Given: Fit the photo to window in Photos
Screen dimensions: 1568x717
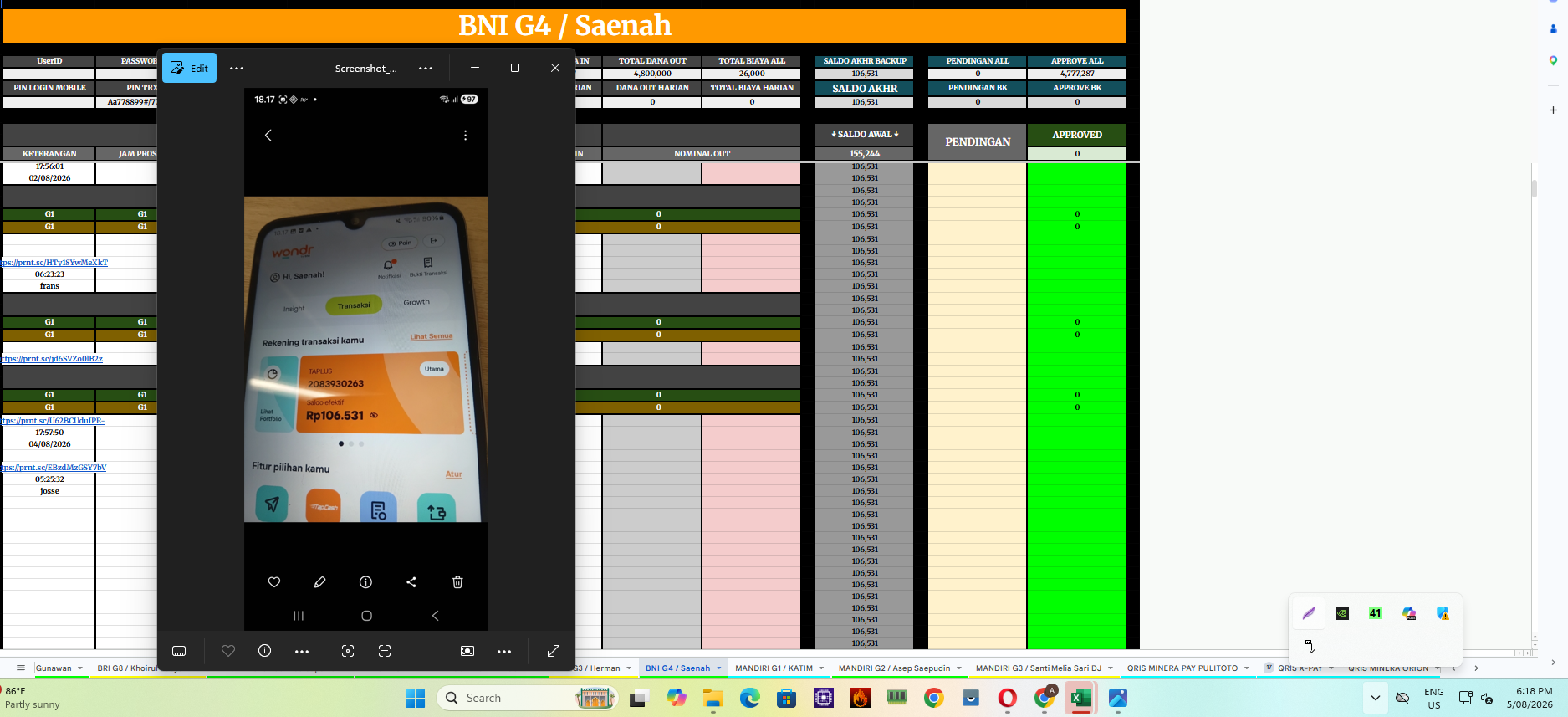Looking at the screenshot, I should 467,651.
